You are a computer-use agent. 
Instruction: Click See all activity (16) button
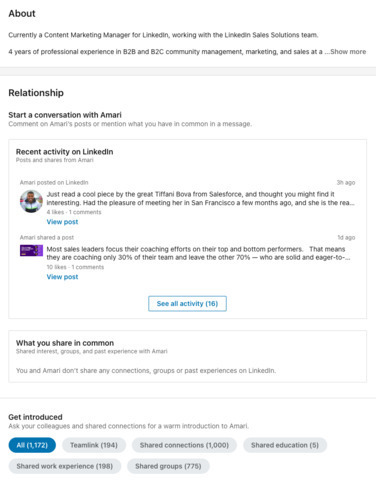pyautogui.click(x=187, y=304)
